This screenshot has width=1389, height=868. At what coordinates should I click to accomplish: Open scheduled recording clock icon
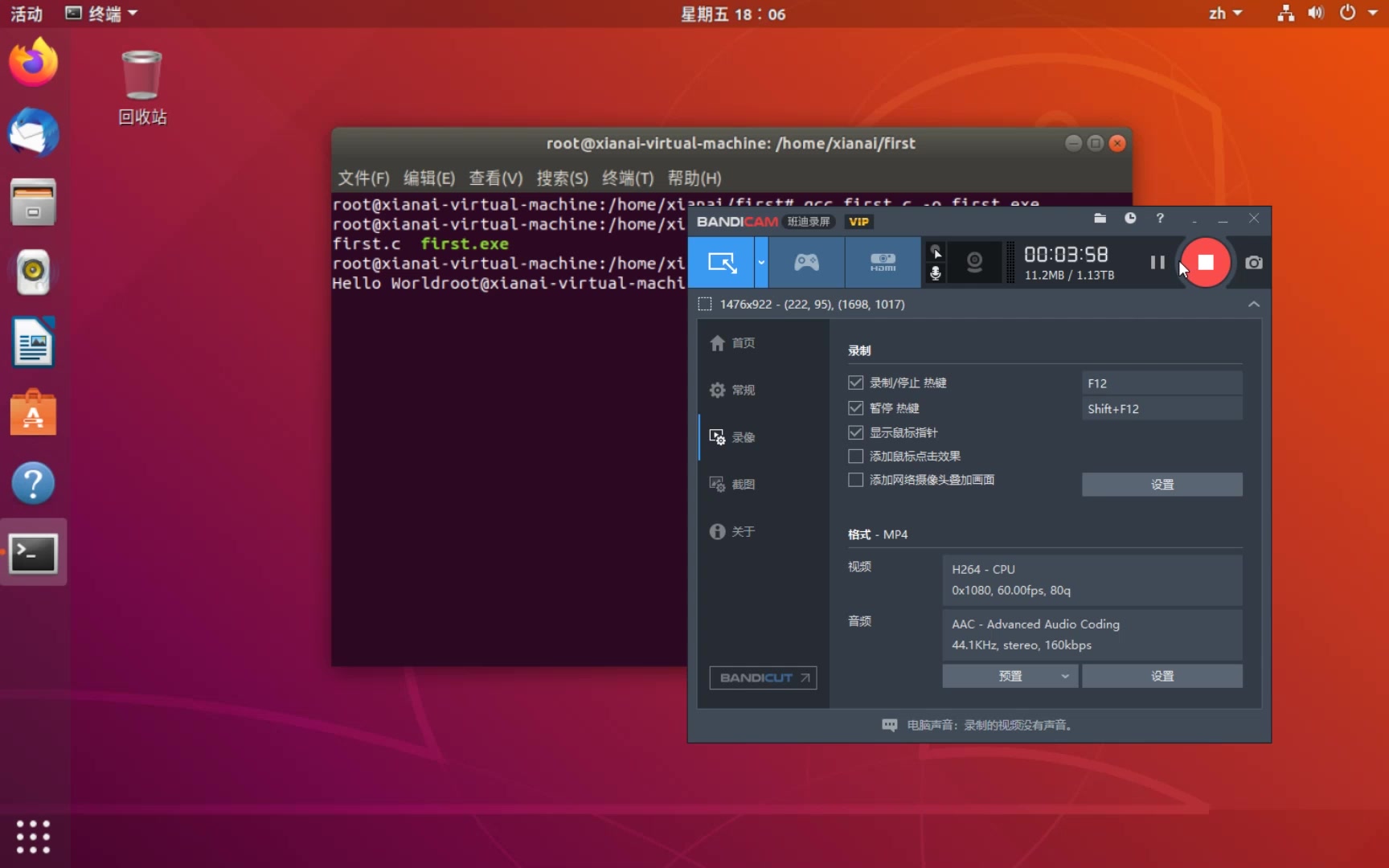(1130, 219)
